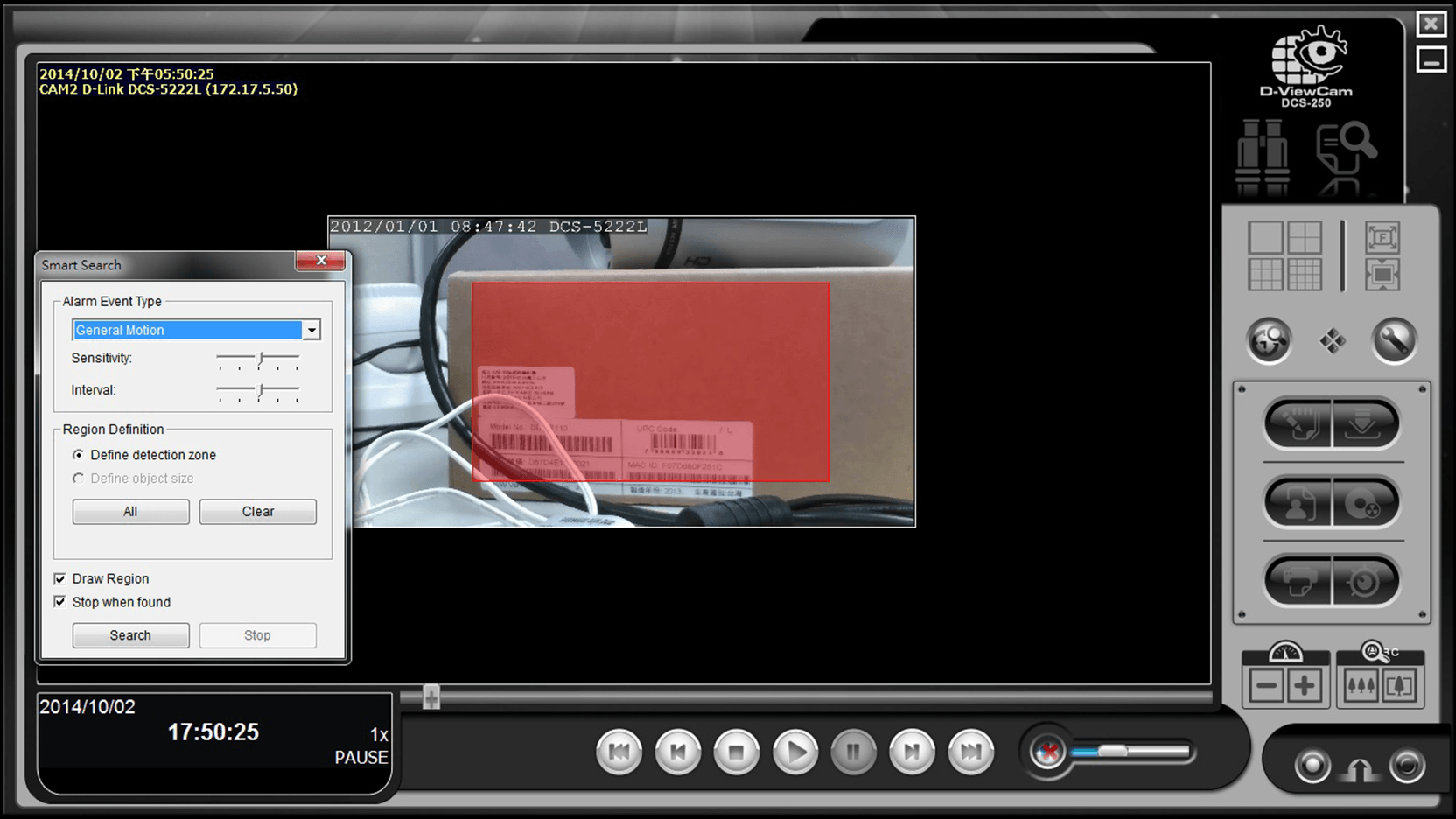
Task: Uncheck Stop when found
Action: coord(60,602)
